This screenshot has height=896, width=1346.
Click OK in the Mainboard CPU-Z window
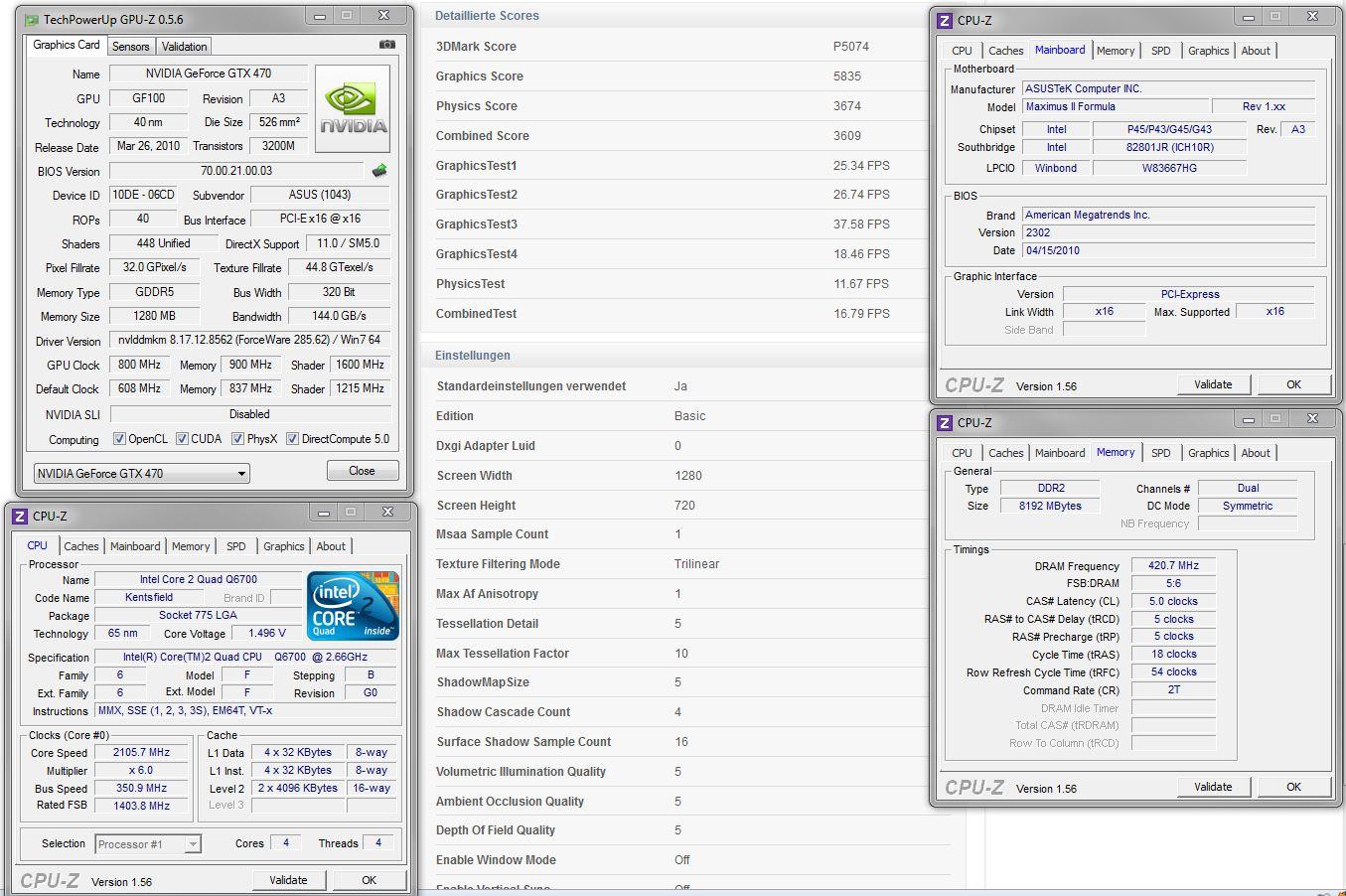(x=1293, y=384)
